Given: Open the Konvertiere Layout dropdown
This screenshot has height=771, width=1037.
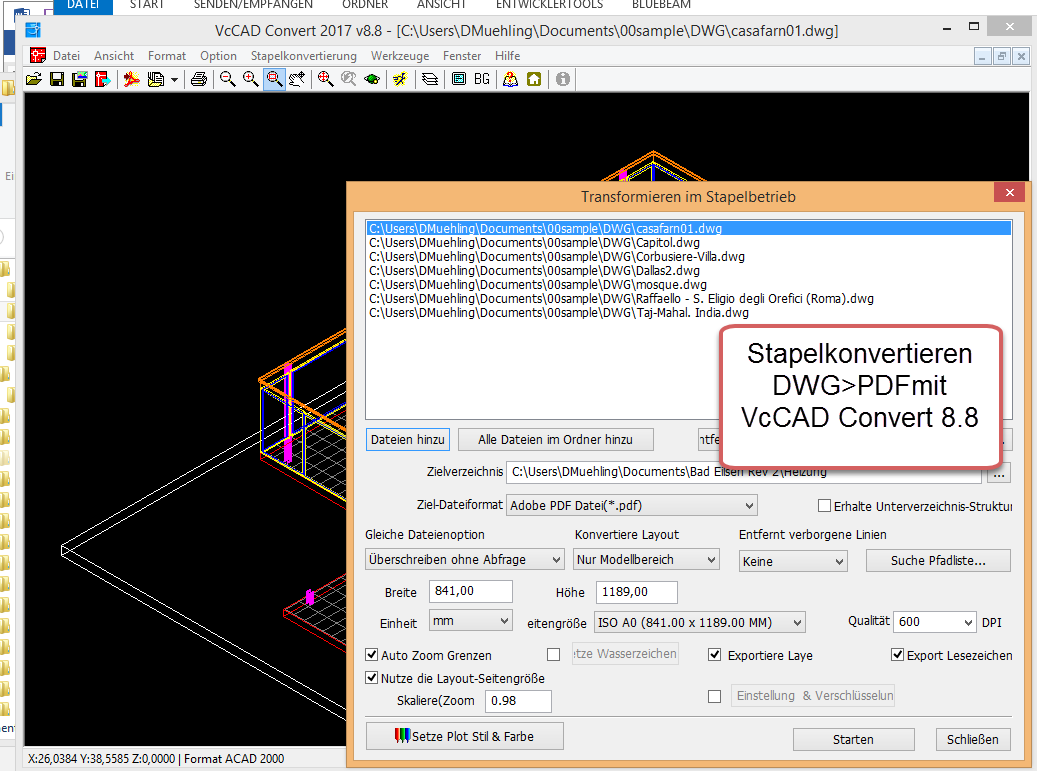Looking at the screenshot, I should point(646,561).
